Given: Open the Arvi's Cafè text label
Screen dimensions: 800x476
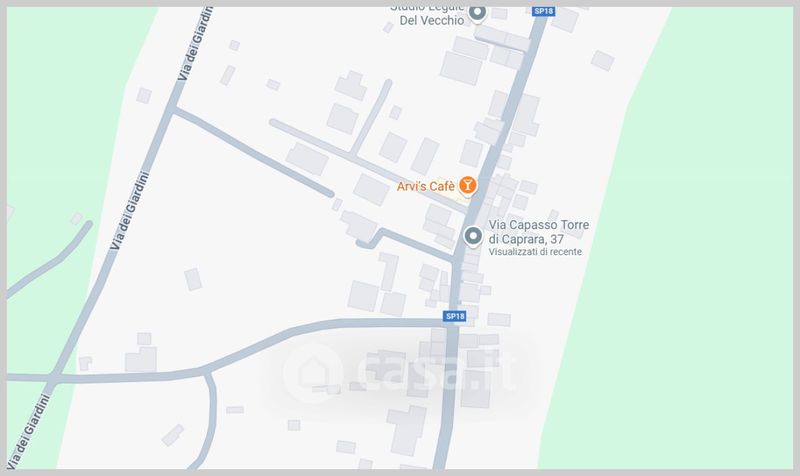Looking at the screenshot, I should tap(426, 186).
